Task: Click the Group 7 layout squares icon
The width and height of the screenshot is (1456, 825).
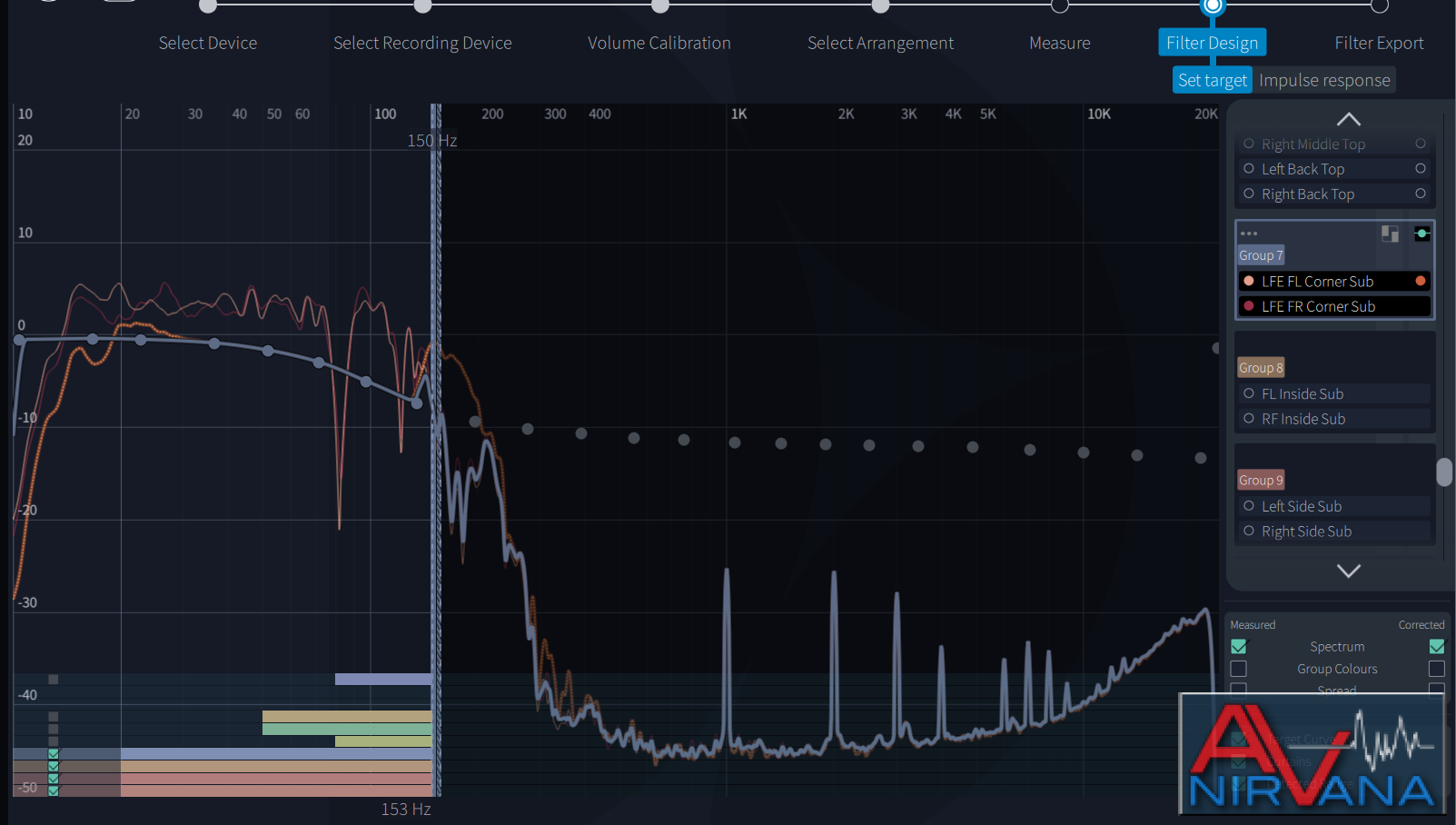Action: click(1390, 234)
